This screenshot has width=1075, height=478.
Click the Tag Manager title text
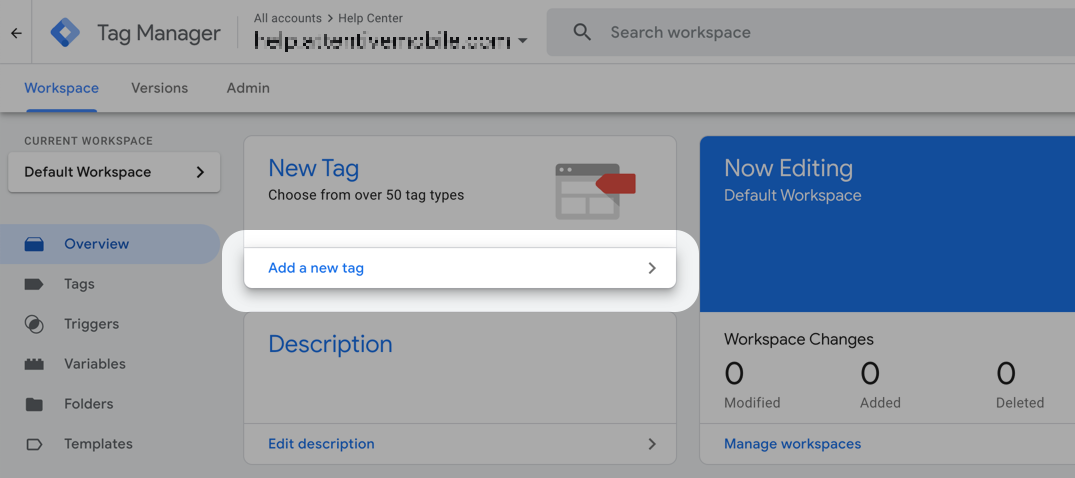[x=159, y=33]
